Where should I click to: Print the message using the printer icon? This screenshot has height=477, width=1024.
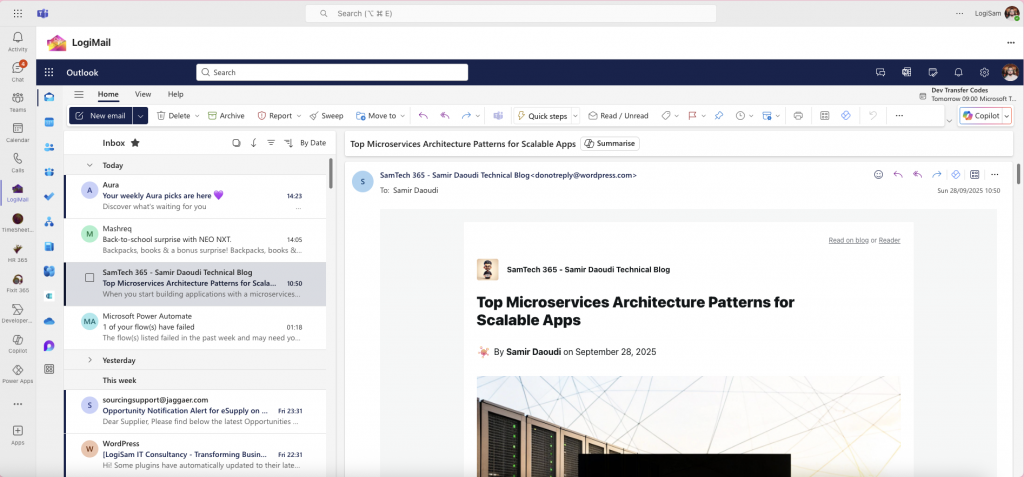(x=797, y=116)
